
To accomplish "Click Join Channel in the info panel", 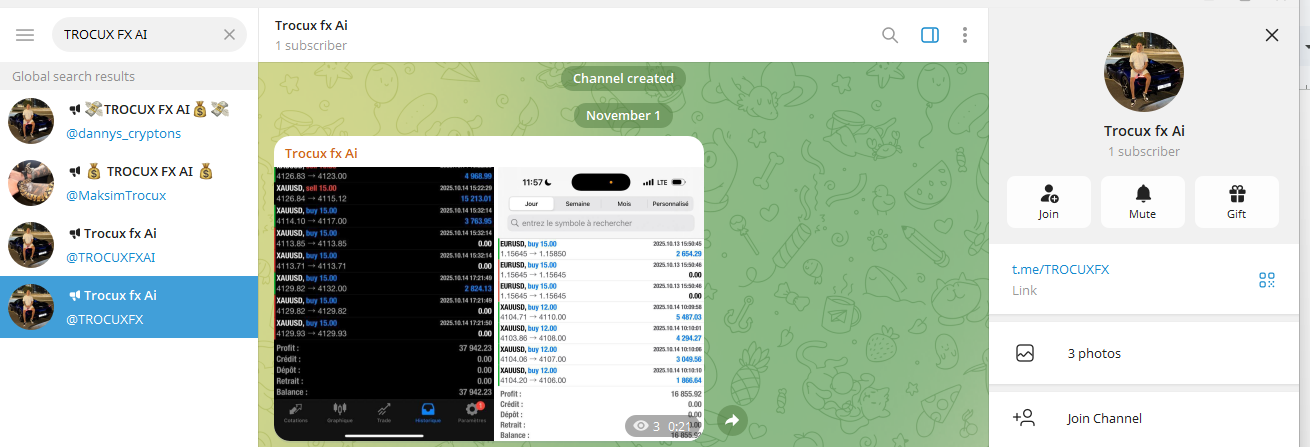I will pyautogui.click(x=1104, y=418).
